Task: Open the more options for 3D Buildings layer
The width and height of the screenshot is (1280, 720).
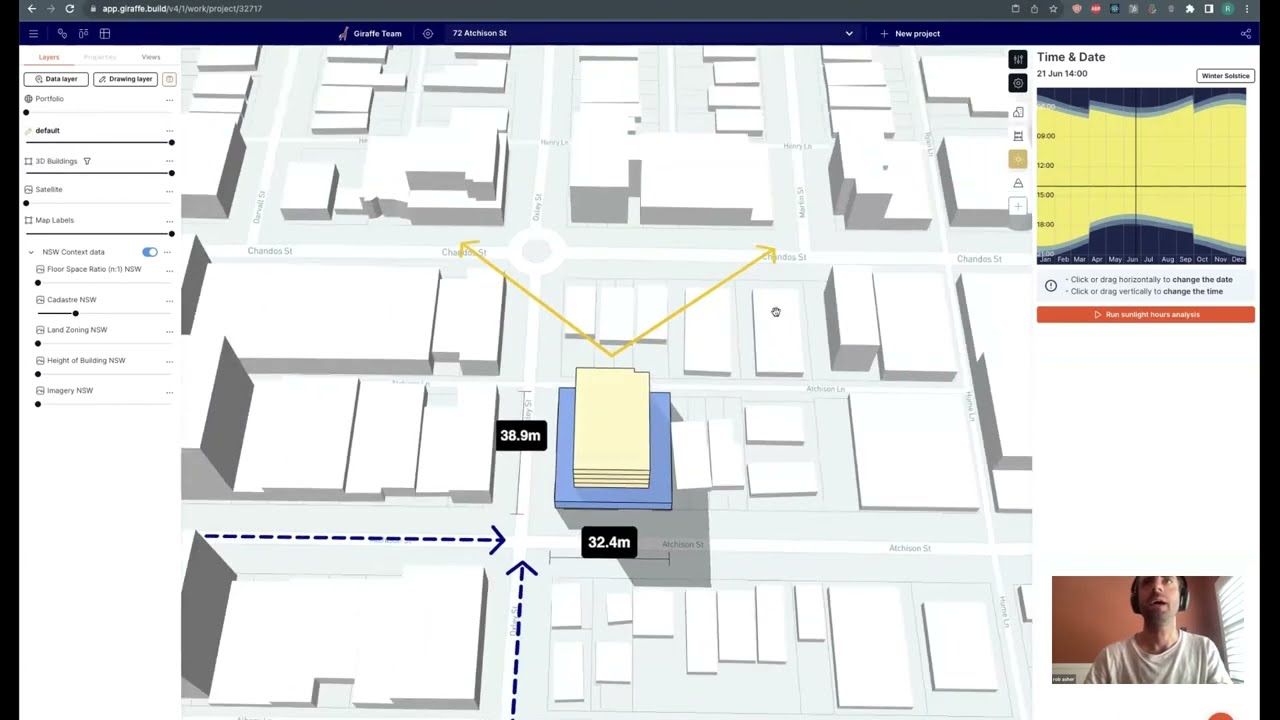Action: coord(169,161)
